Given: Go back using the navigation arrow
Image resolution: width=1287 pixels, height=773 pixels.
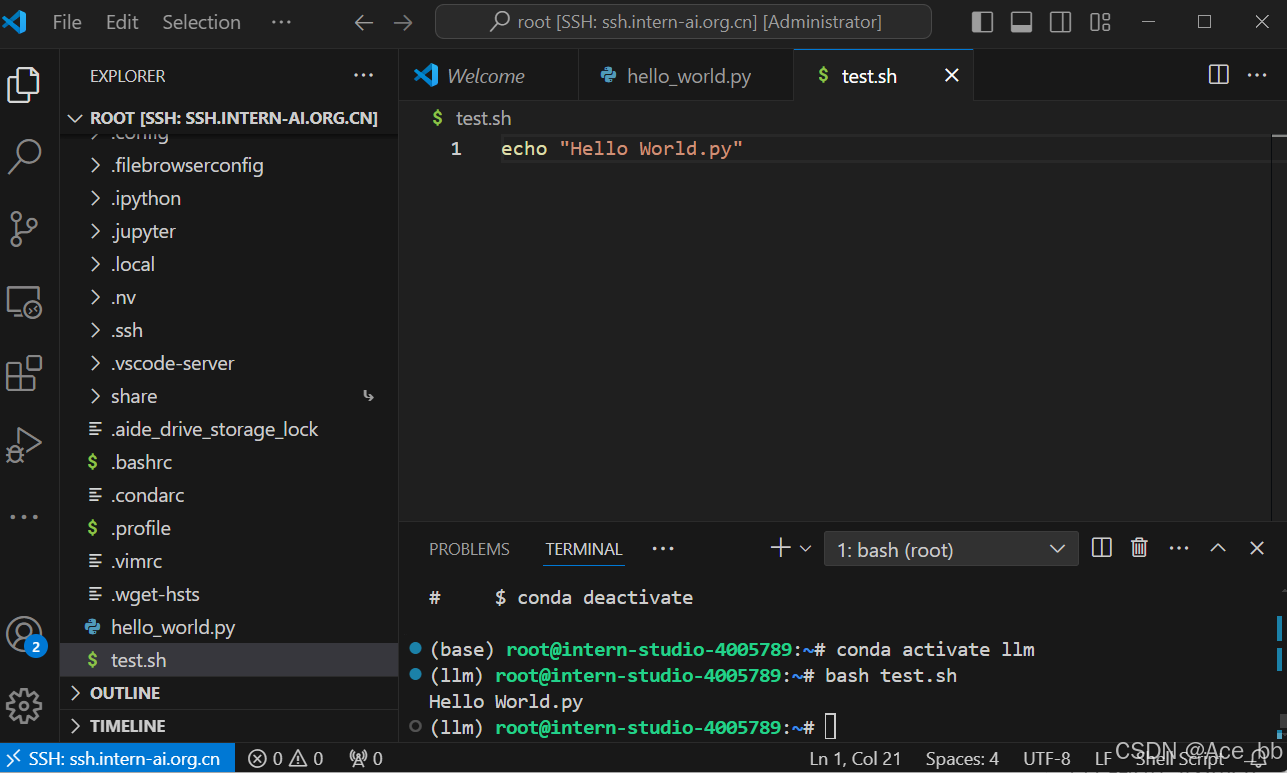Looking at the screenshot, I should [x=364, y=22].
